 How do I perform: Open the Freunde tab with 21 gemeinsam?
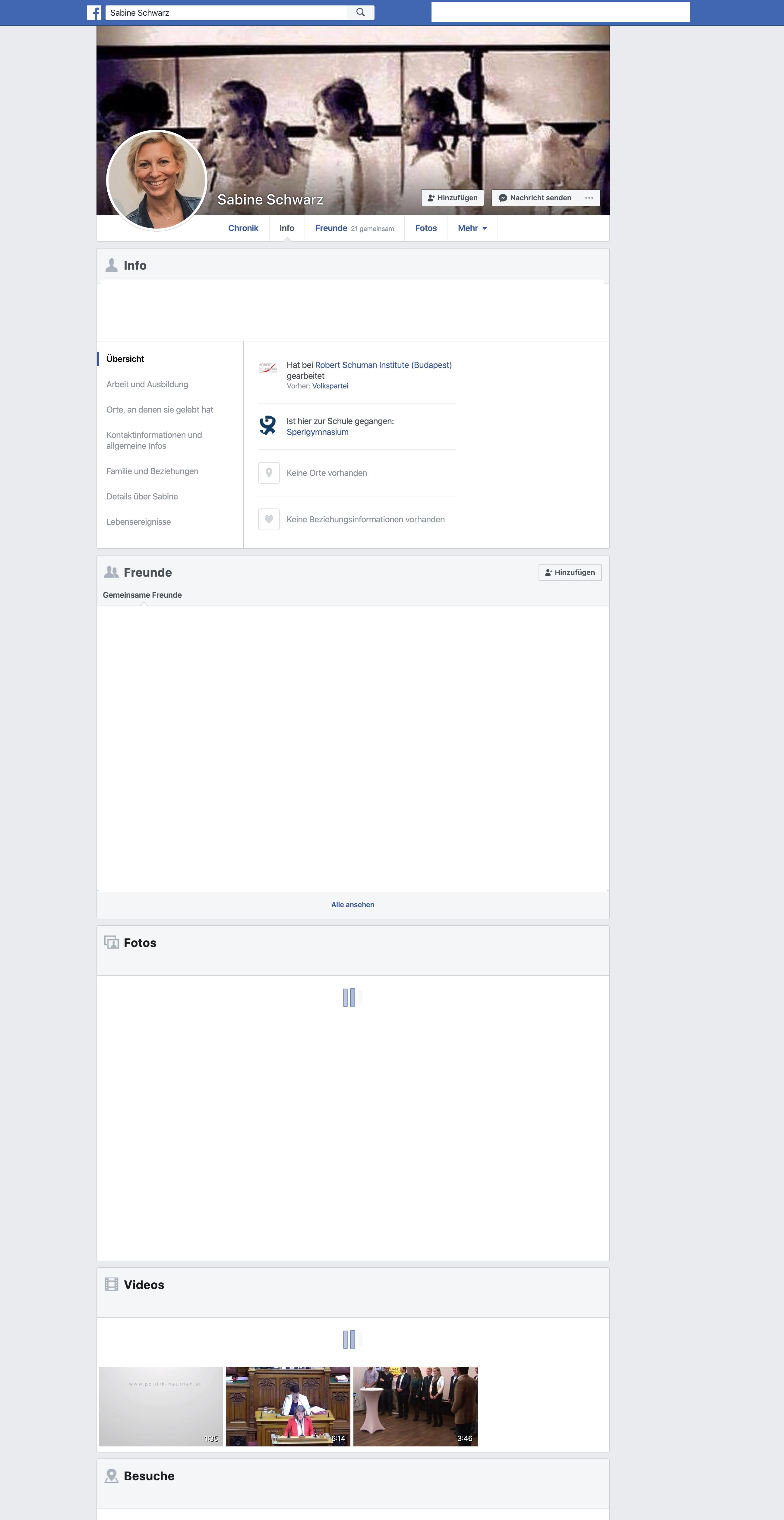(x=355, y=228)
